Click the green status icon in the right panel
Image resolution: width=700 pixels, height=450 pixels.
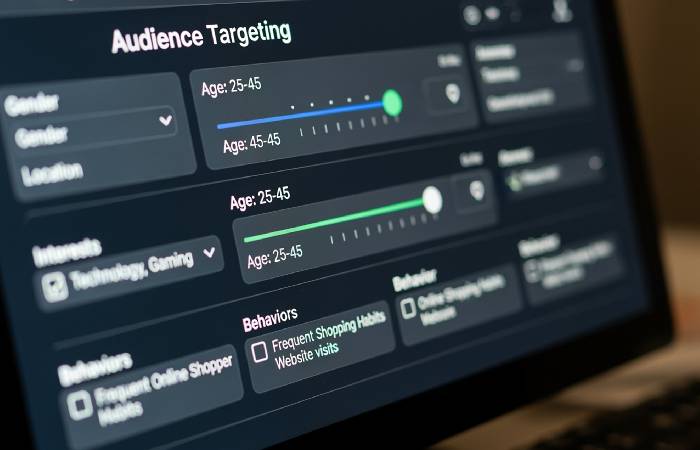[x=515, y=181]
